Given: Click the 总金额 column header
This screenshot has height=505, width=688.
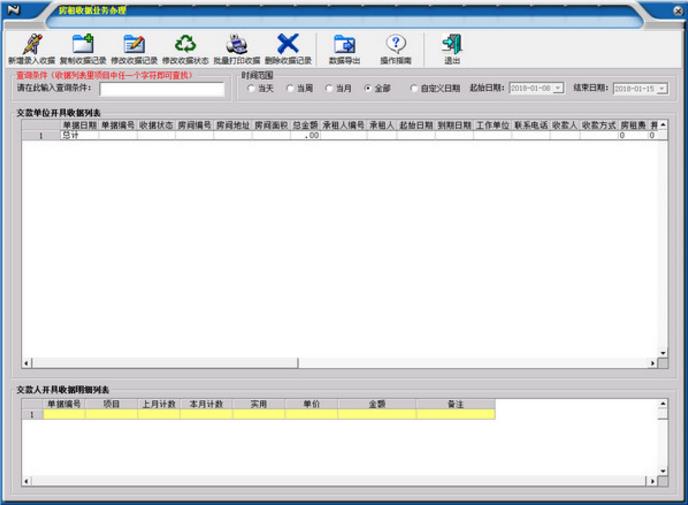Looking at the screenshot, I should point(305,125).
